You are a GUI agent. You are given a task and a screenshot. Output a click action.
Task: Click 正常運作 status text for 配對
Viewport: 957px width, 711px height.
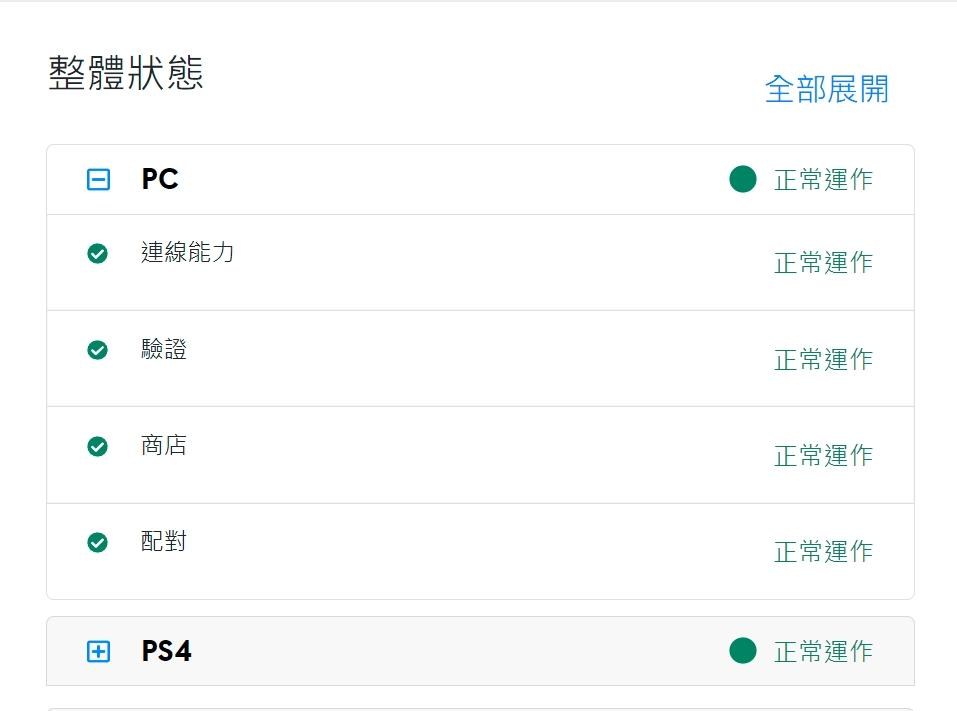pyautogui.click(x=823, y=552)
